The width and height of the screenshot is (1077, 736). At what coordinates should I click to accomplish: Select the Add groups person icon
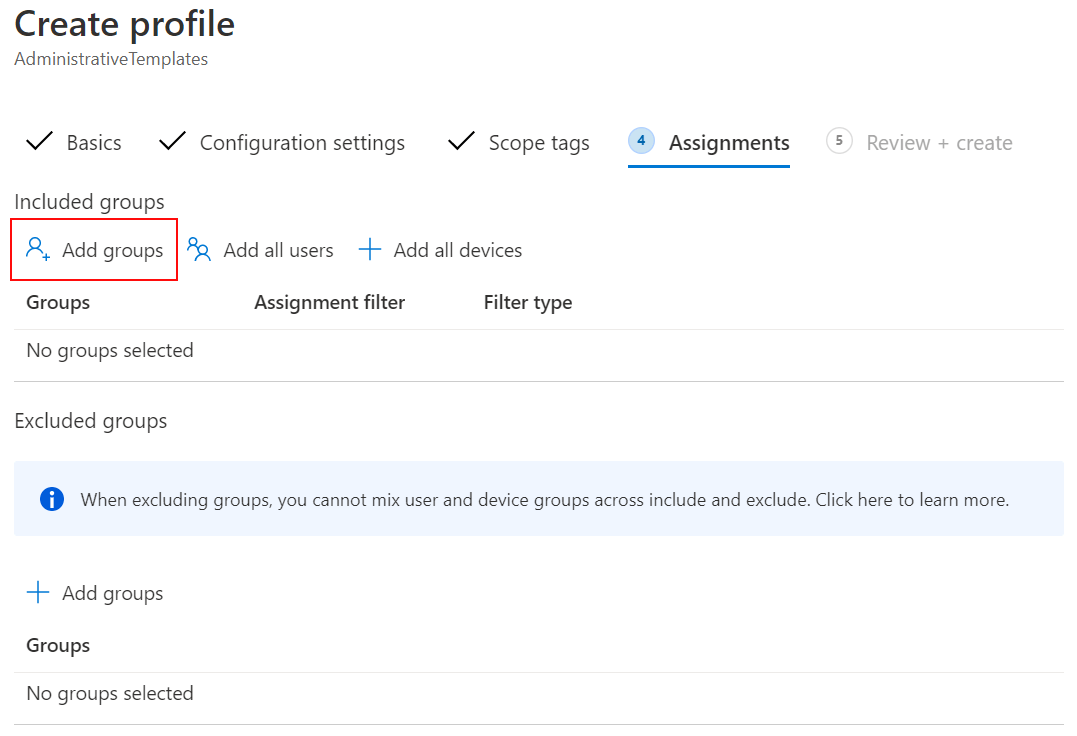pyautogui.click(x=37, y=249)
